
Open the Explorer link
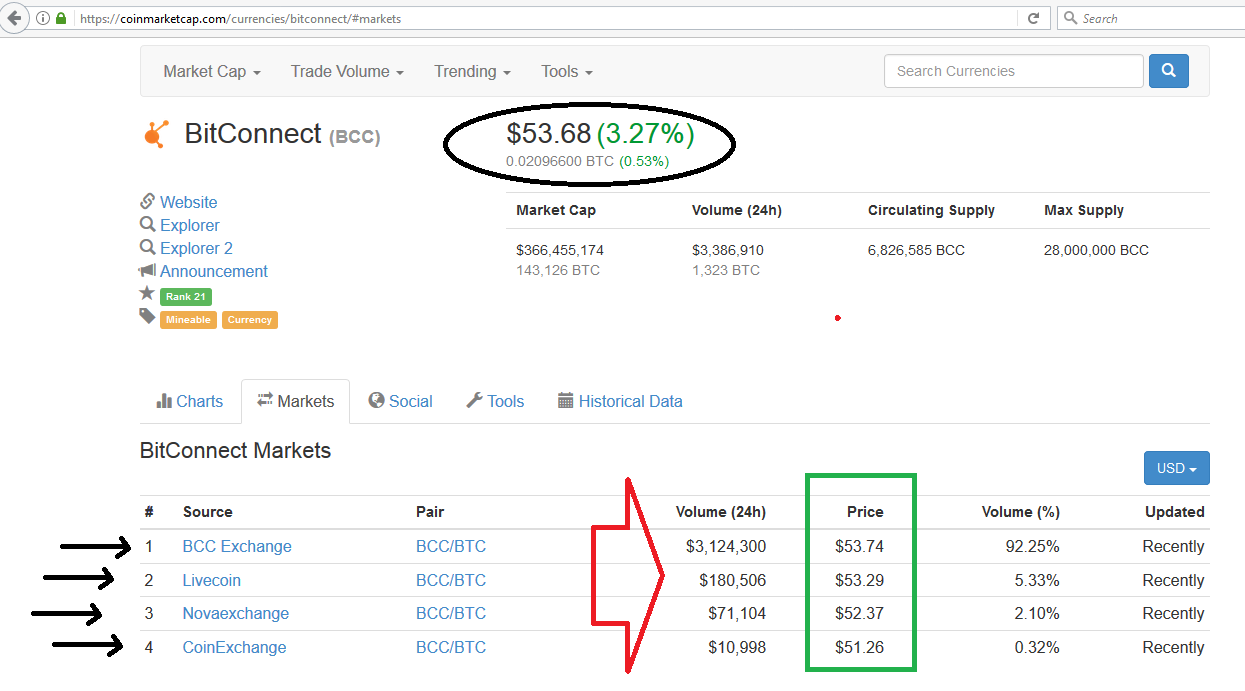(x=190, y=225)
